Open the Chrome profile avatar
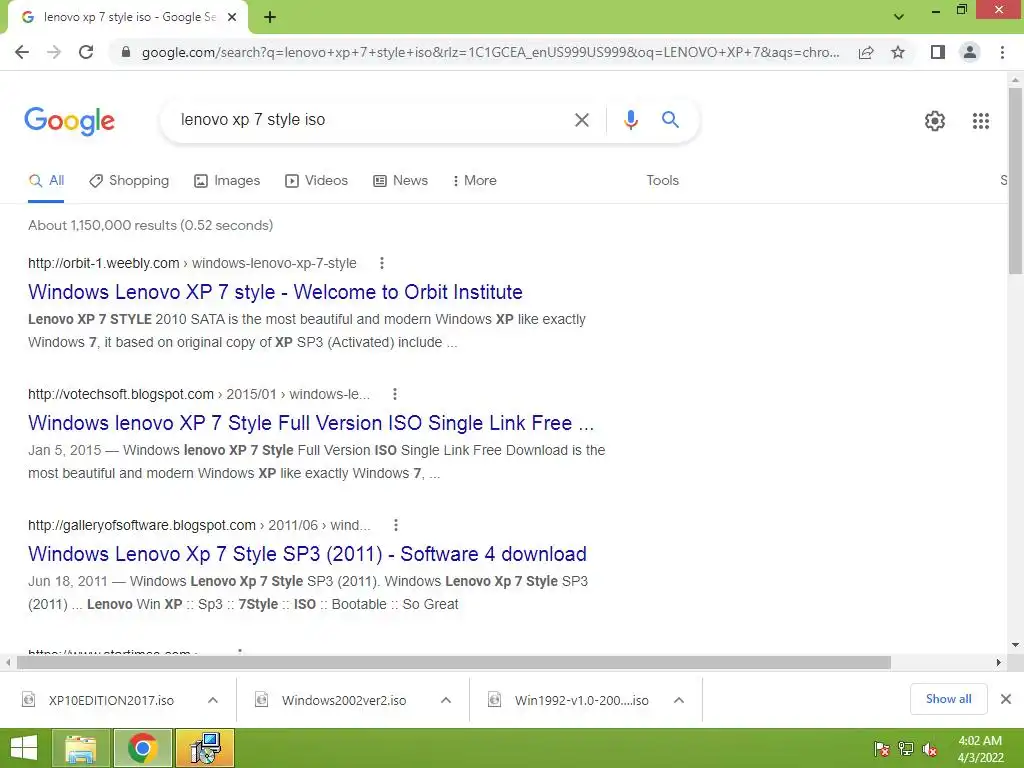This screenshot has width=1024, height=768. [x=970, y=52]
